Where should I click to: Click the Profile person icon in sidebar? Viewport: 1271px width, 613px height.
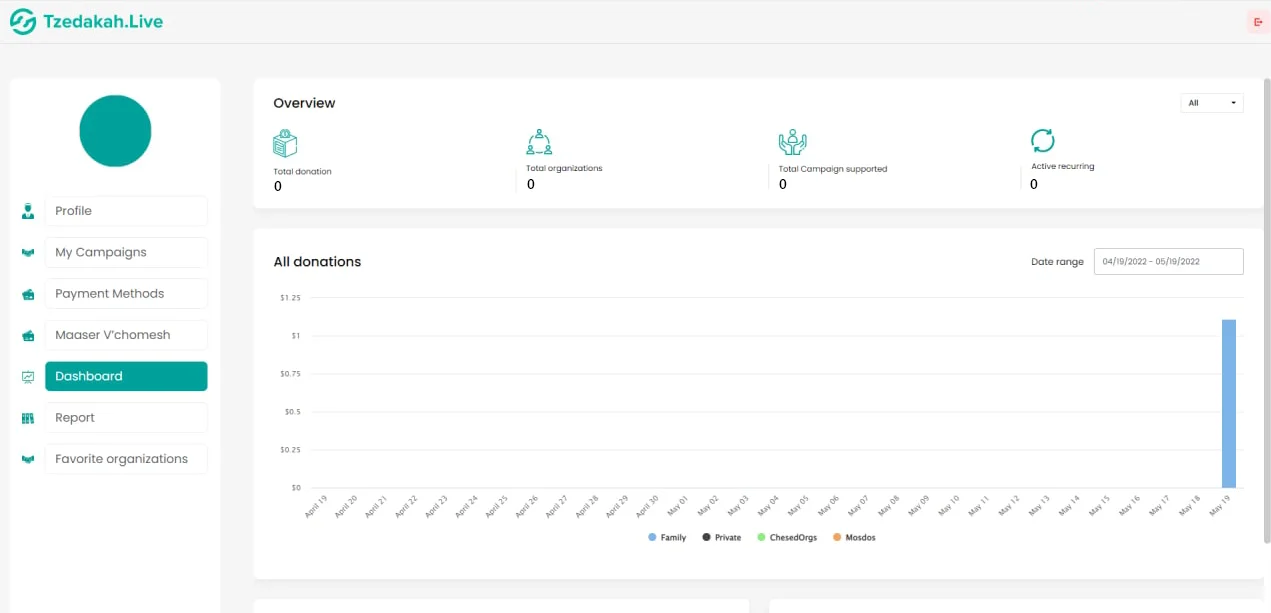28,211
